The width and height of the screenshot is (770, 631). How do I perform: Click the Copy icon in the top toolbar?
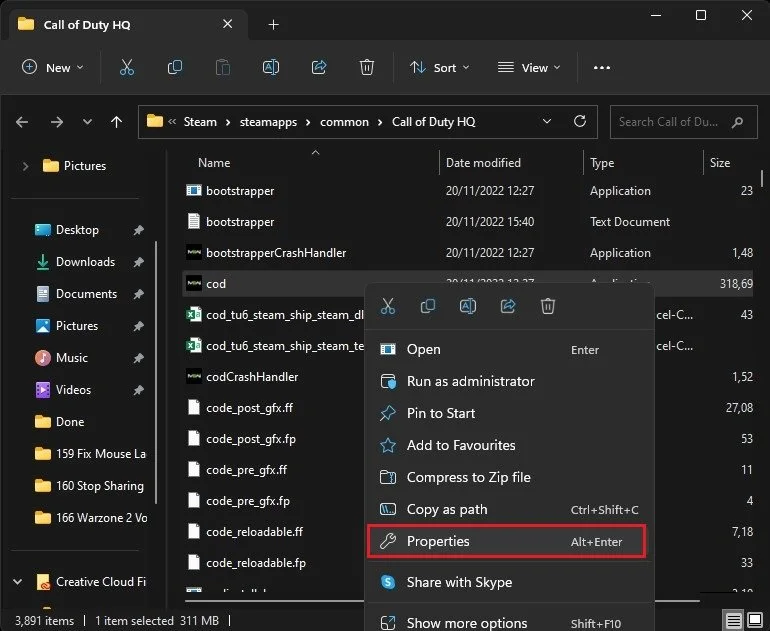pos(175,67)
